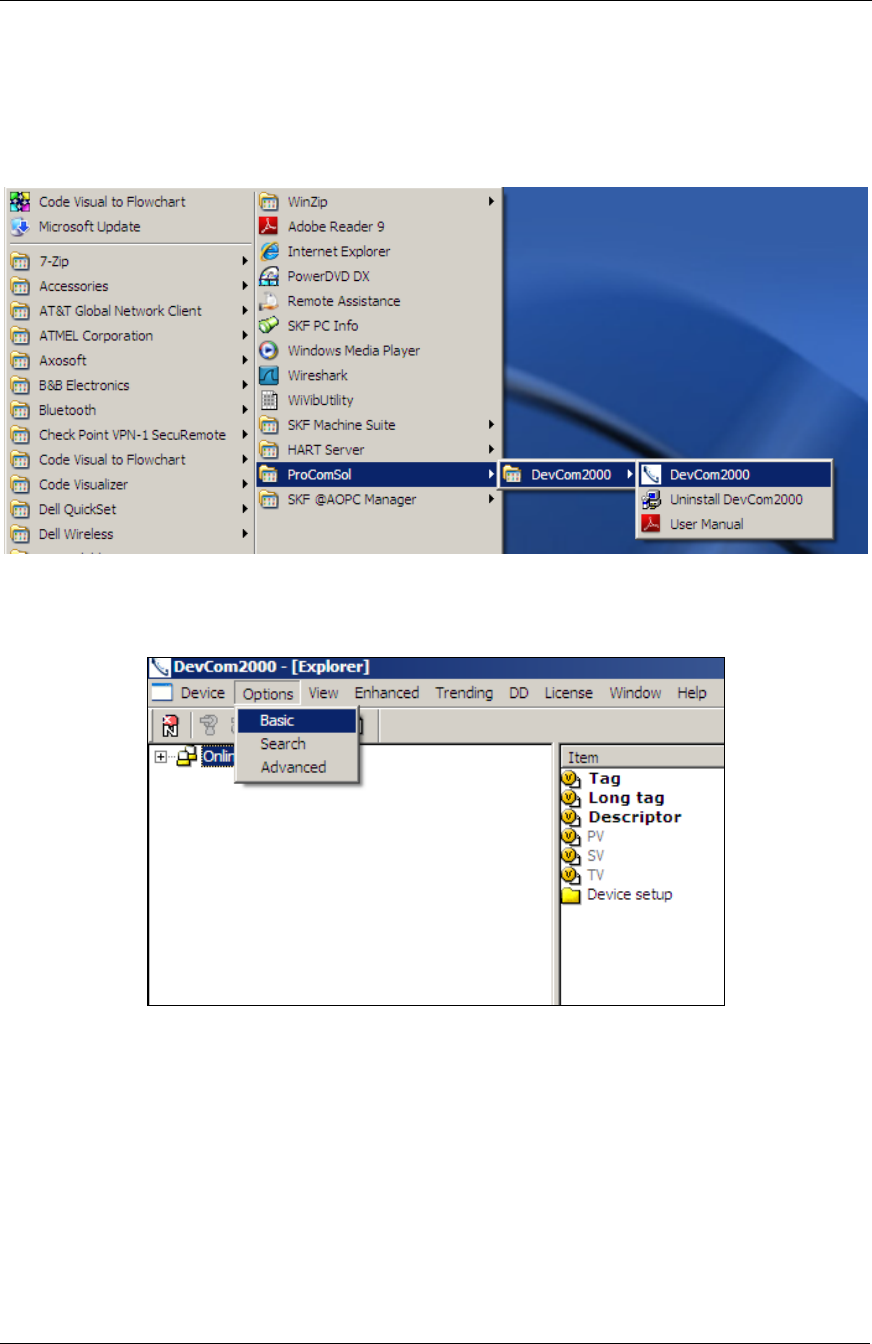Expand the Accessories submenu

(x=129, y=286)
